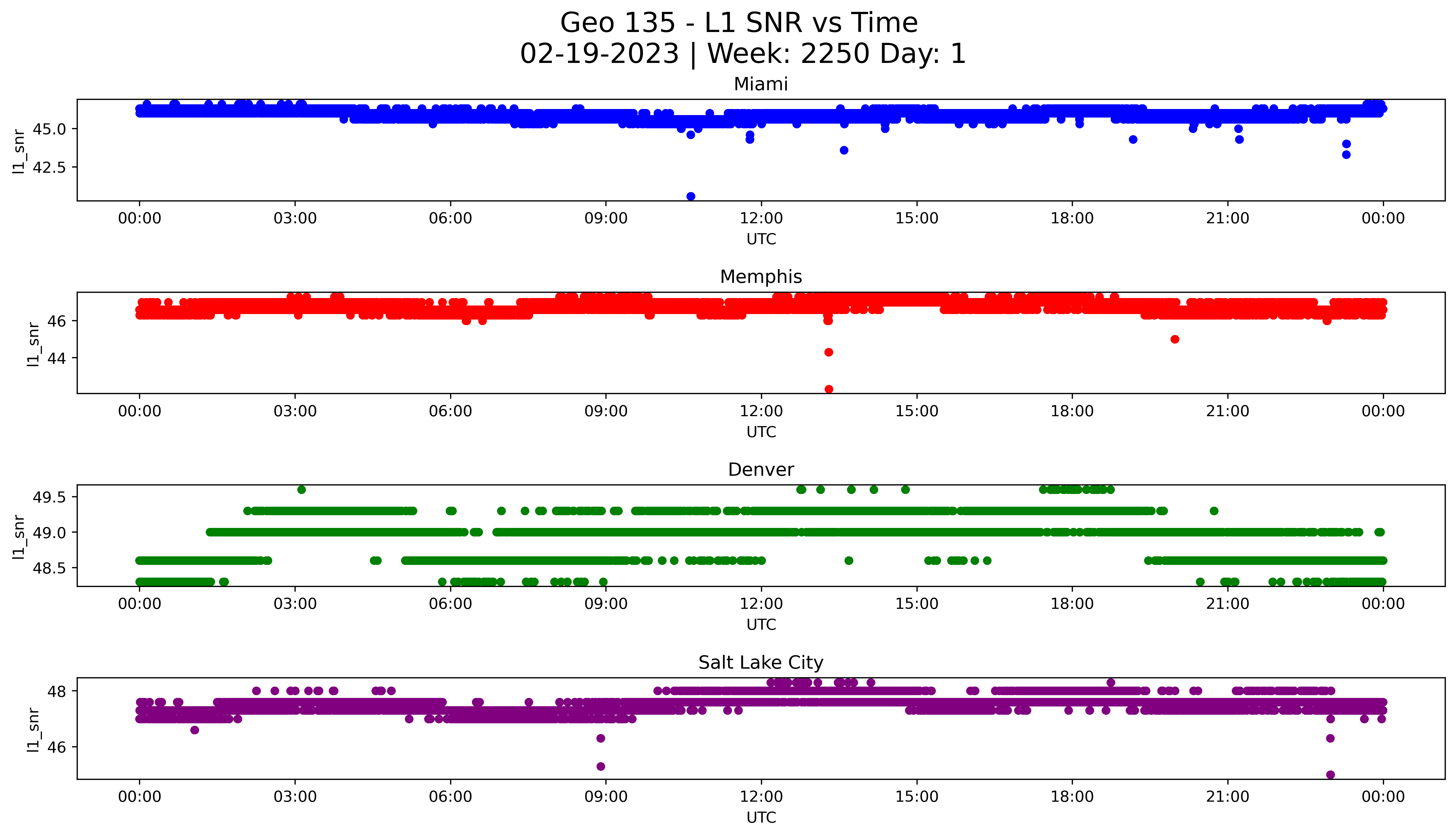Click the '06:00' x-tick under the Denver plot
Image resolution: width=1456 pixels, height=837 pixels.
(x=450, y=604)
